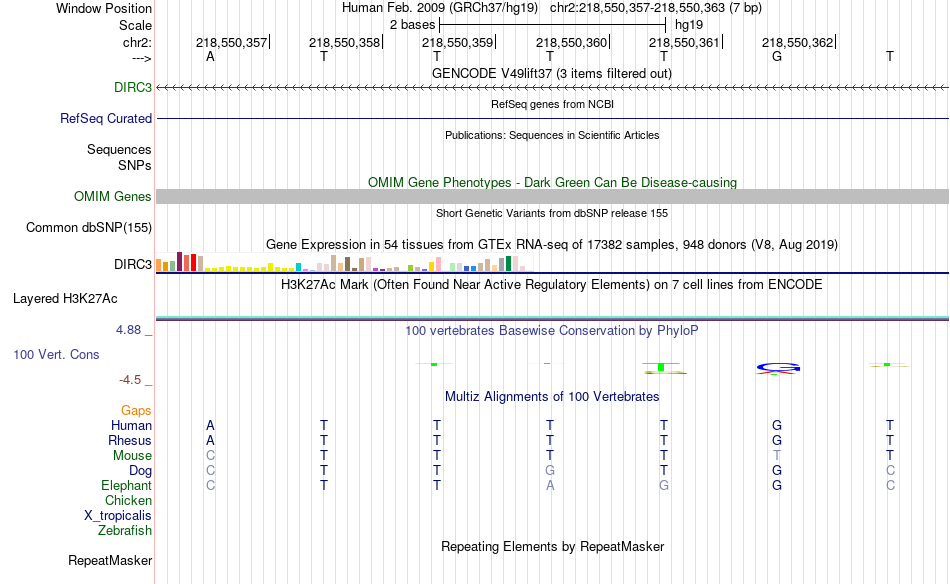The width and height of the screenshot is (950, 584).
Task: Open the 100 Vert. Cons track label
Action: [x=56, y=355]
